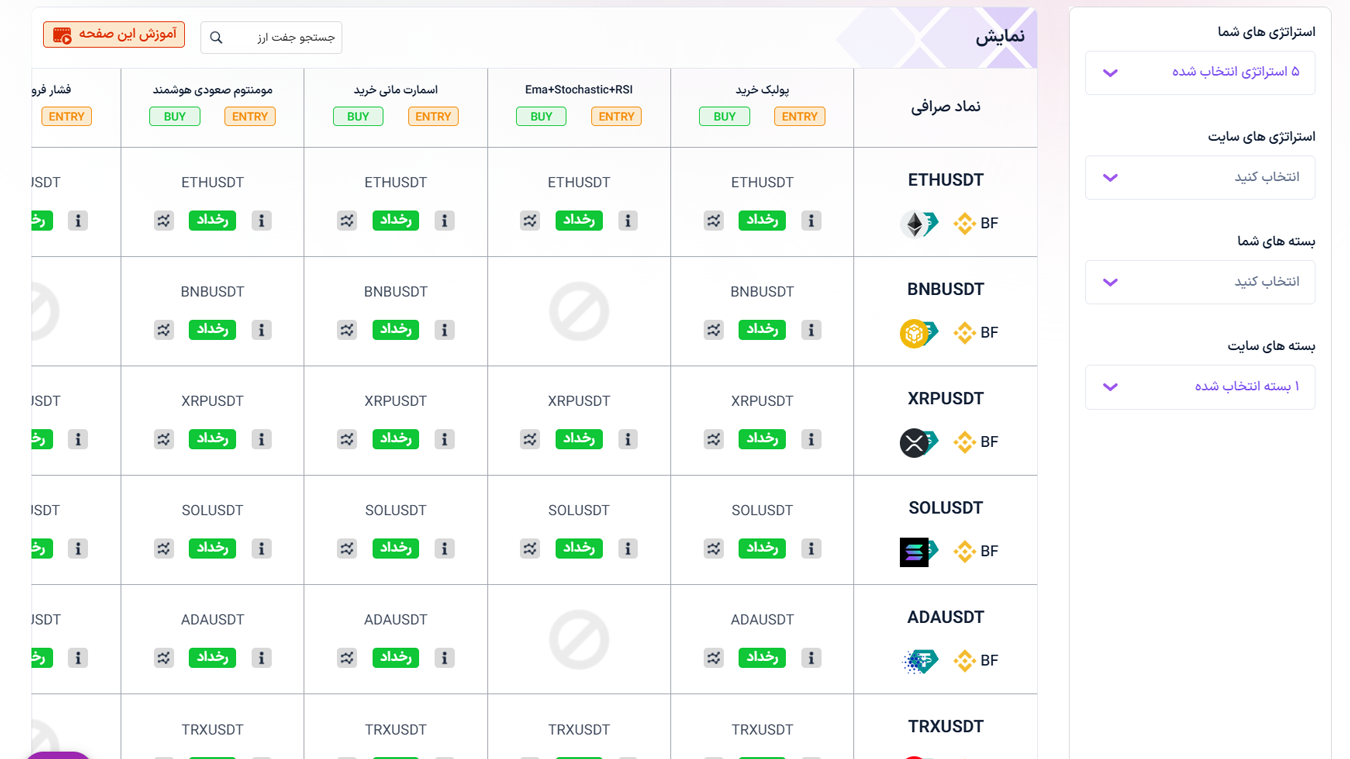
Task: Open info icon in XRPUSDT Ema+Stochastic+RSI cell
Action: (628, 439)
